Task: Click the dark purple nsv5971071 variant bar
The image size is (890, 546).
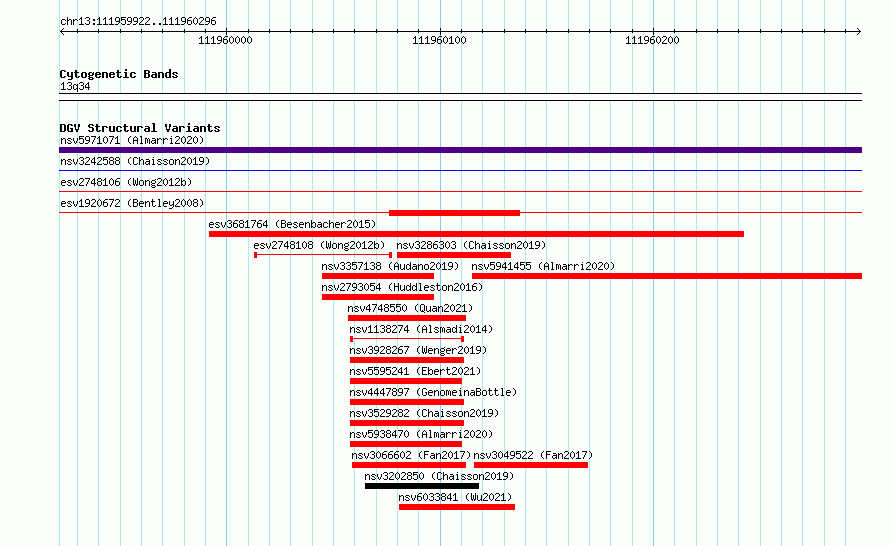Action: tap(460, 150)
